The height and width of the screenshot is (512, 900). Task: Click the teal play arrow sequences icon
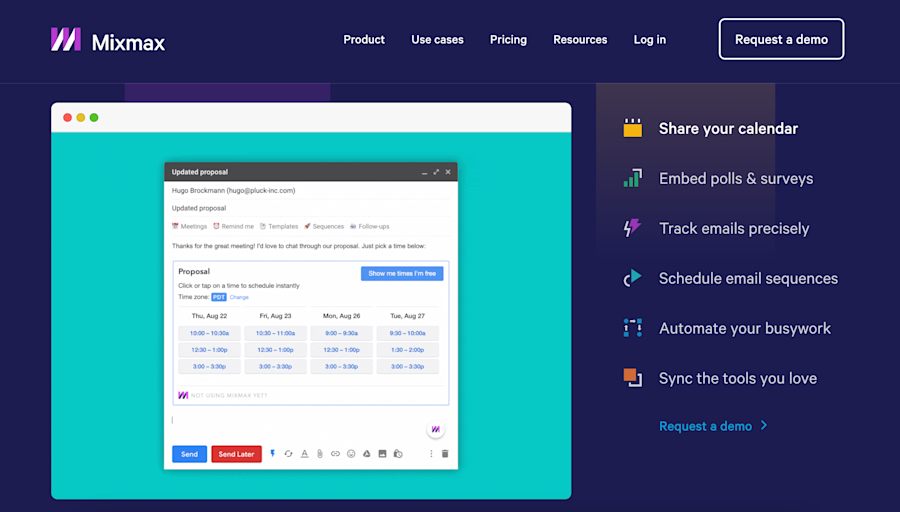point(633,278)
